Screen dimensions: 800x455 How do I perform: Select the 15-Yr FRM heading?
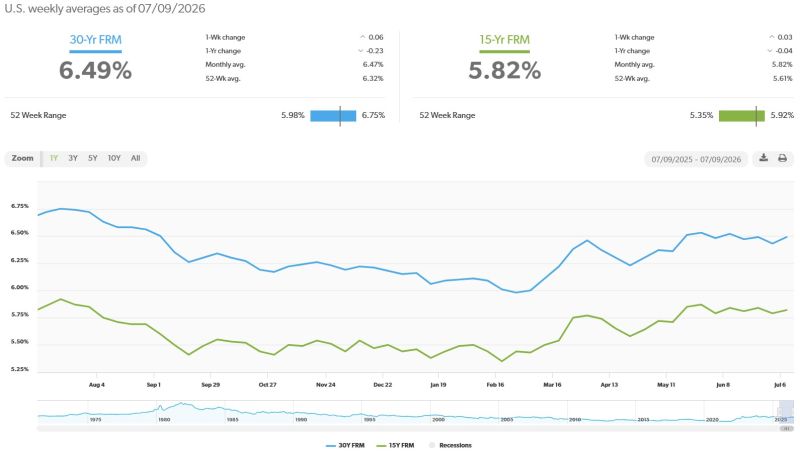(504, 40)
